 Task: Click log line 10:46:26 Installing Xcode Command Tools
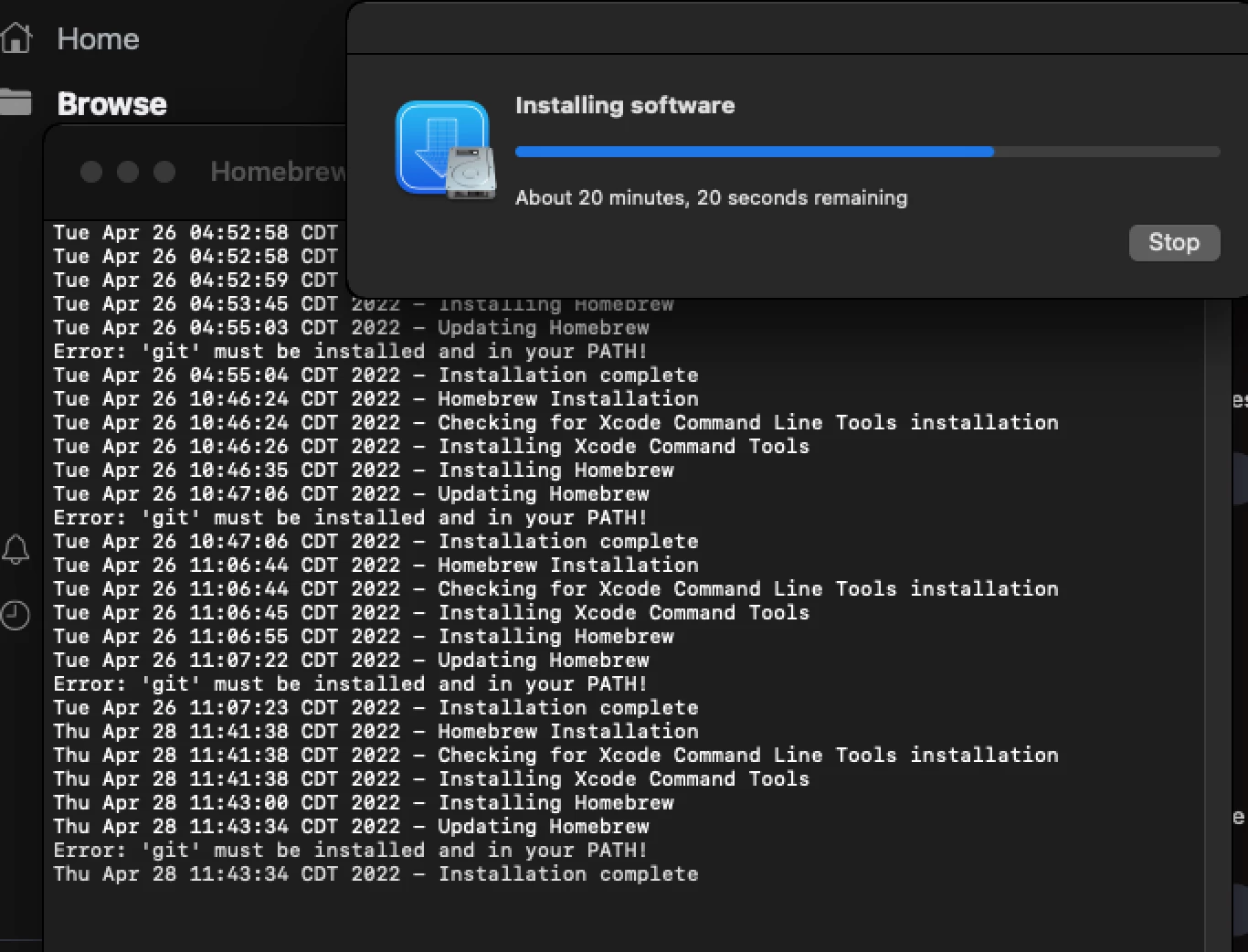click(x=431, y=446)
